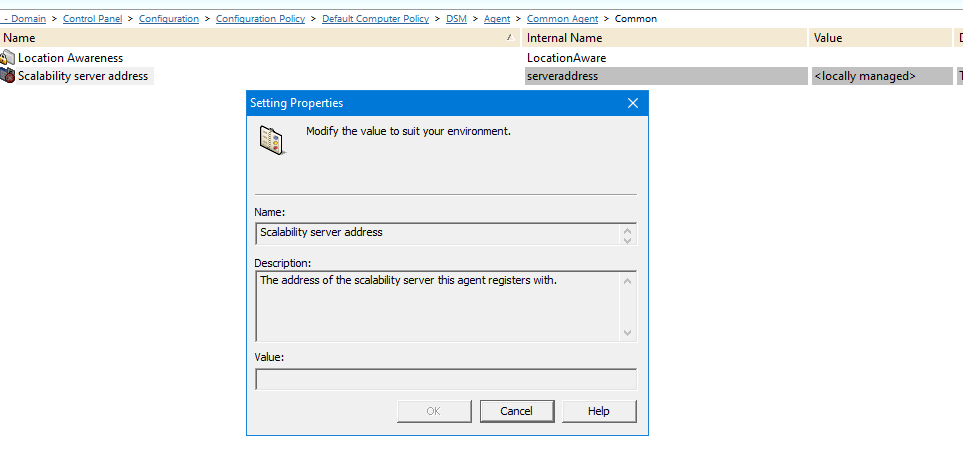
Task: Sort by the Internal Name column header
Action: [x=564, y=38]
